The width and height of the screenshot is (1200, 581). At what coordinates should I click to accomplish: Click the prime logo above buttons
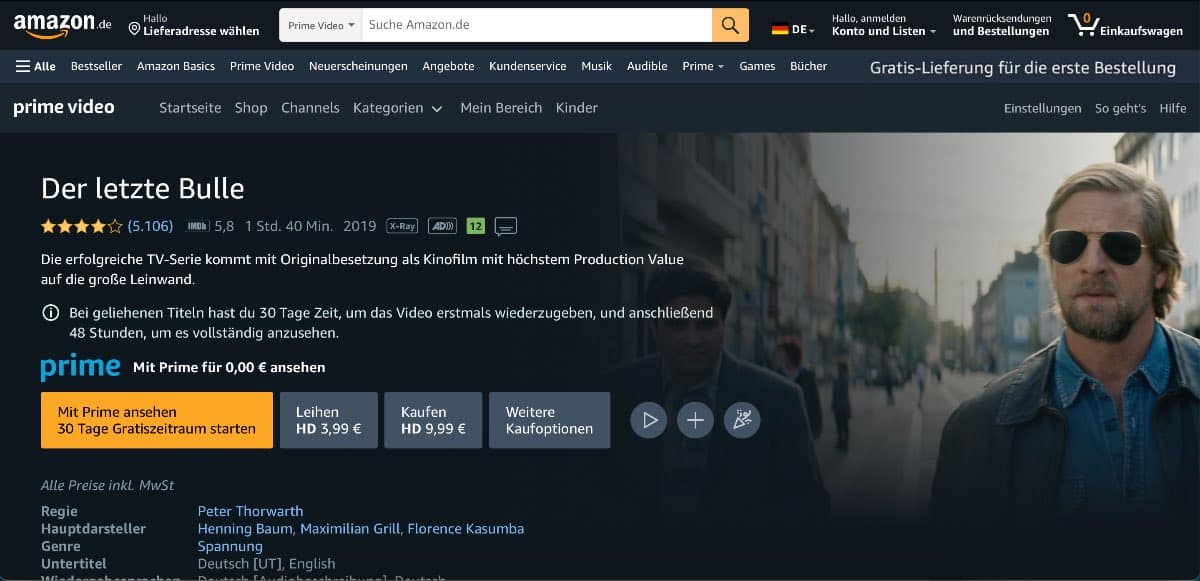pos(81,367)
